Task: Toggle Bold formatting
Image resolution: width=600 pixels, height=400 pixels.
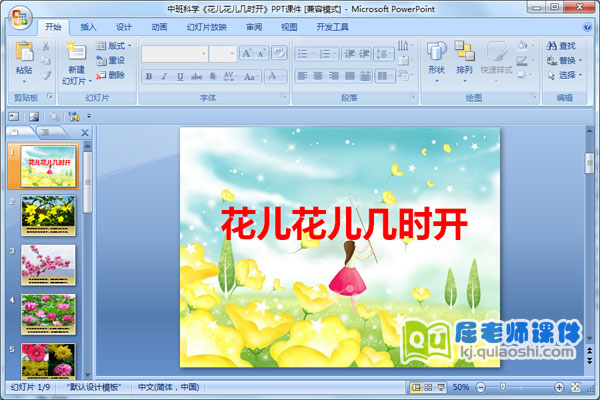Action: click(149, 77)
